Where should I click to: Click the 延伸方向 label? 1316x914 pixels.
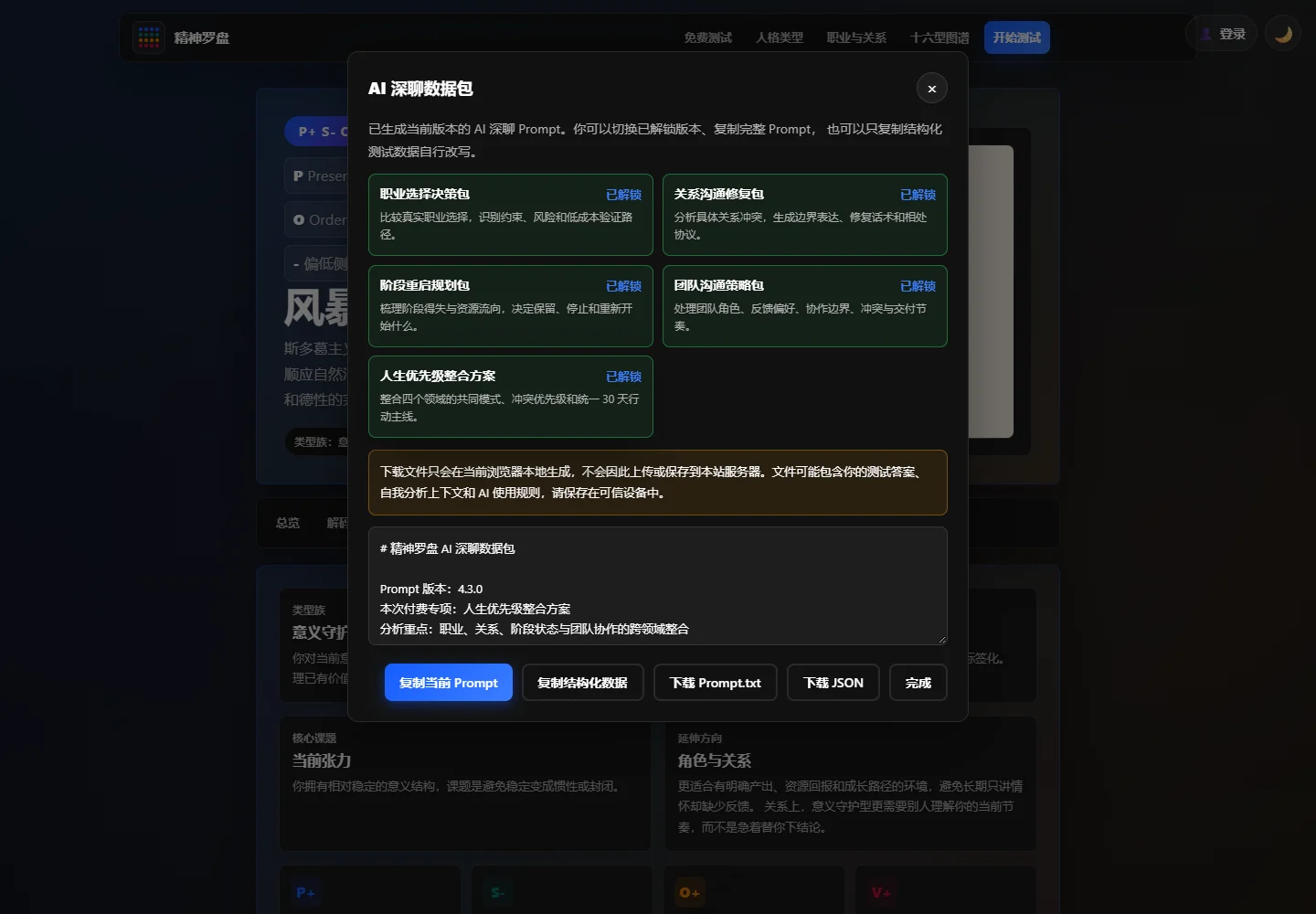tap(700, 739)
